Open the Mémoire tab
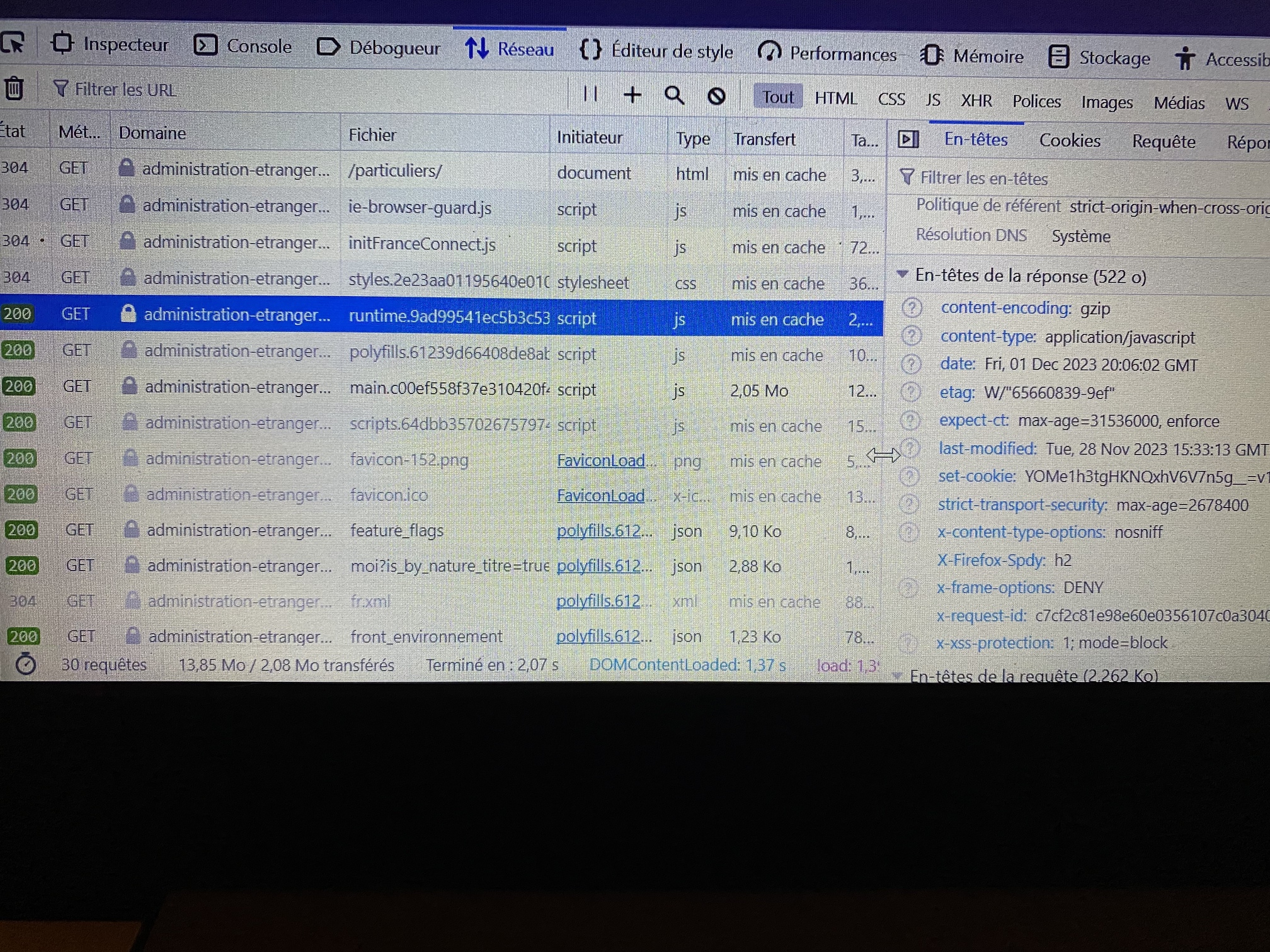 point(971,56)
